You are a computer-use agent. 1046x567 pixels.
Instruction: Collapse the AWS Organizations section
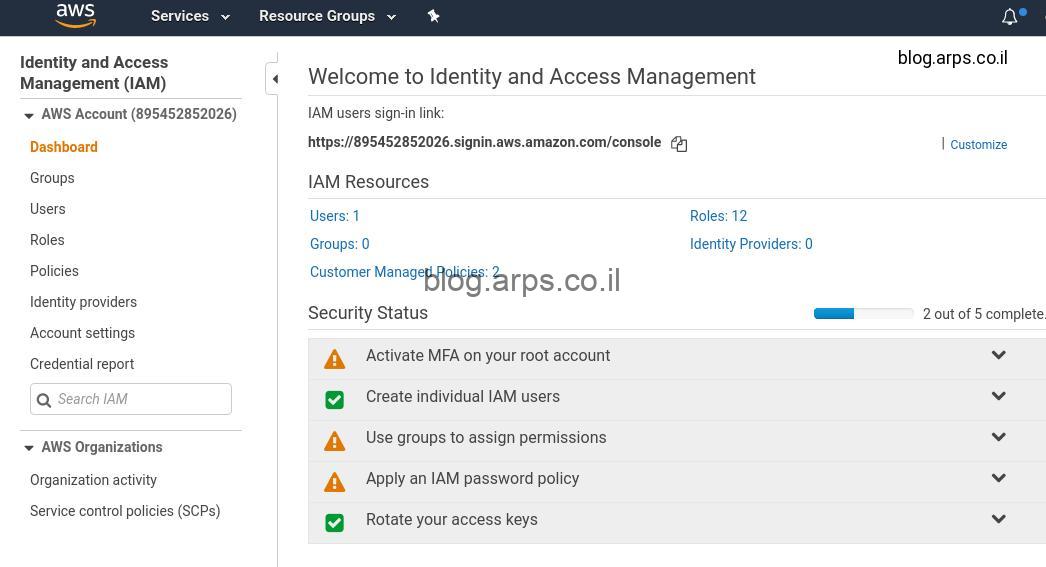point(29,448)
